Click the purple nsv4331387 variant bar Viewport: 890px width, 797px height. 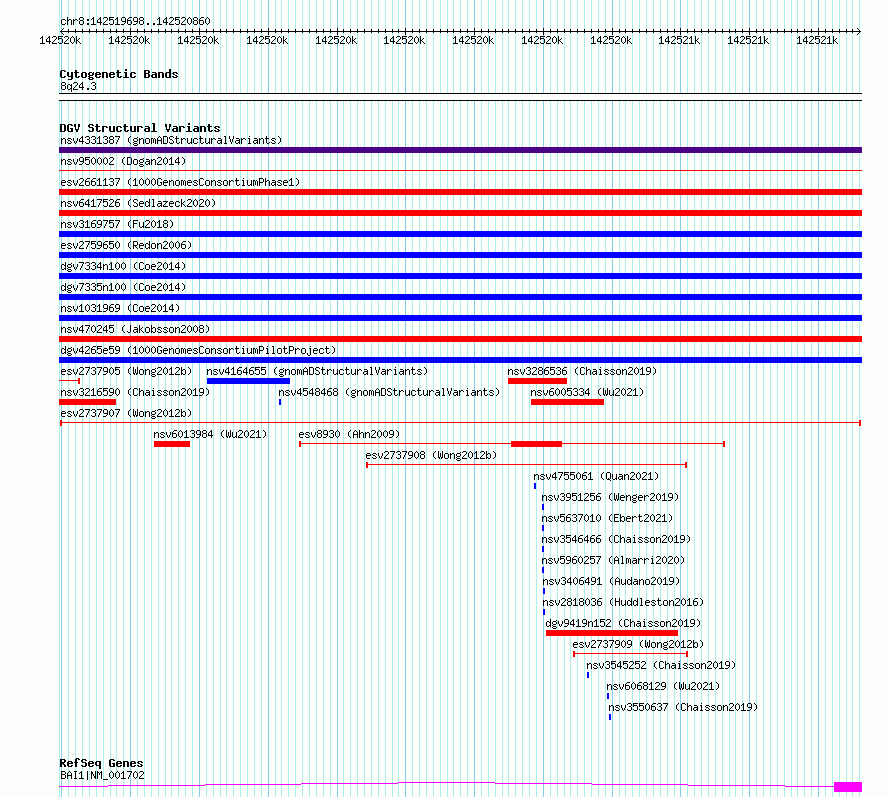tap(460, 150)
